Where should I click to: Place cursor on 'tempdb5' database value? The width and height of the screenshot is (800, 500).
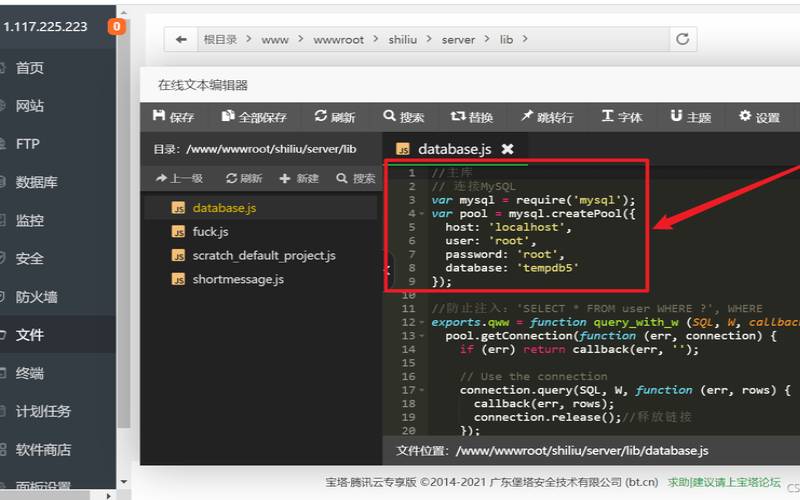pyautogui.click(x=548, y=268)
